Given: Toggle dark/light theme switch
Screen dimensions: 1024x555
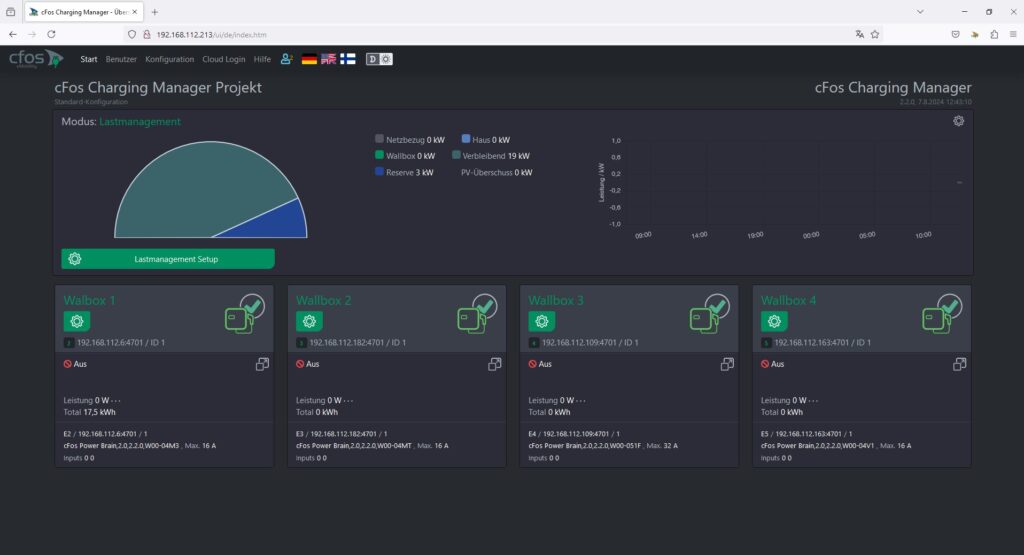Looking at the screenshot, I should point(379,59).
